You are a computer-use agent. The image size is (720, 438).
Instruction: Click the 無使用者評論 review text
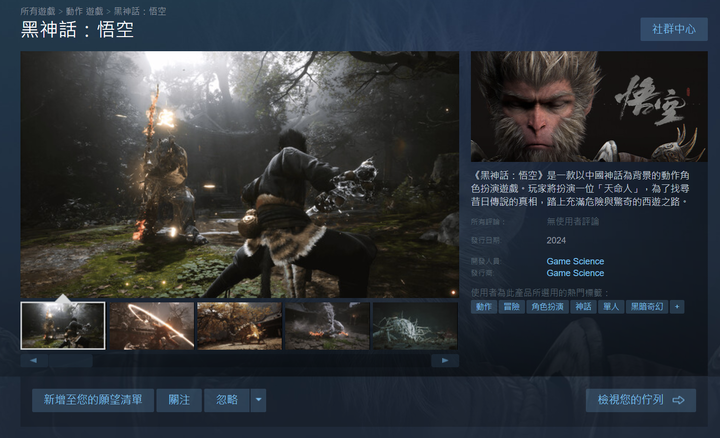[573, 222]
